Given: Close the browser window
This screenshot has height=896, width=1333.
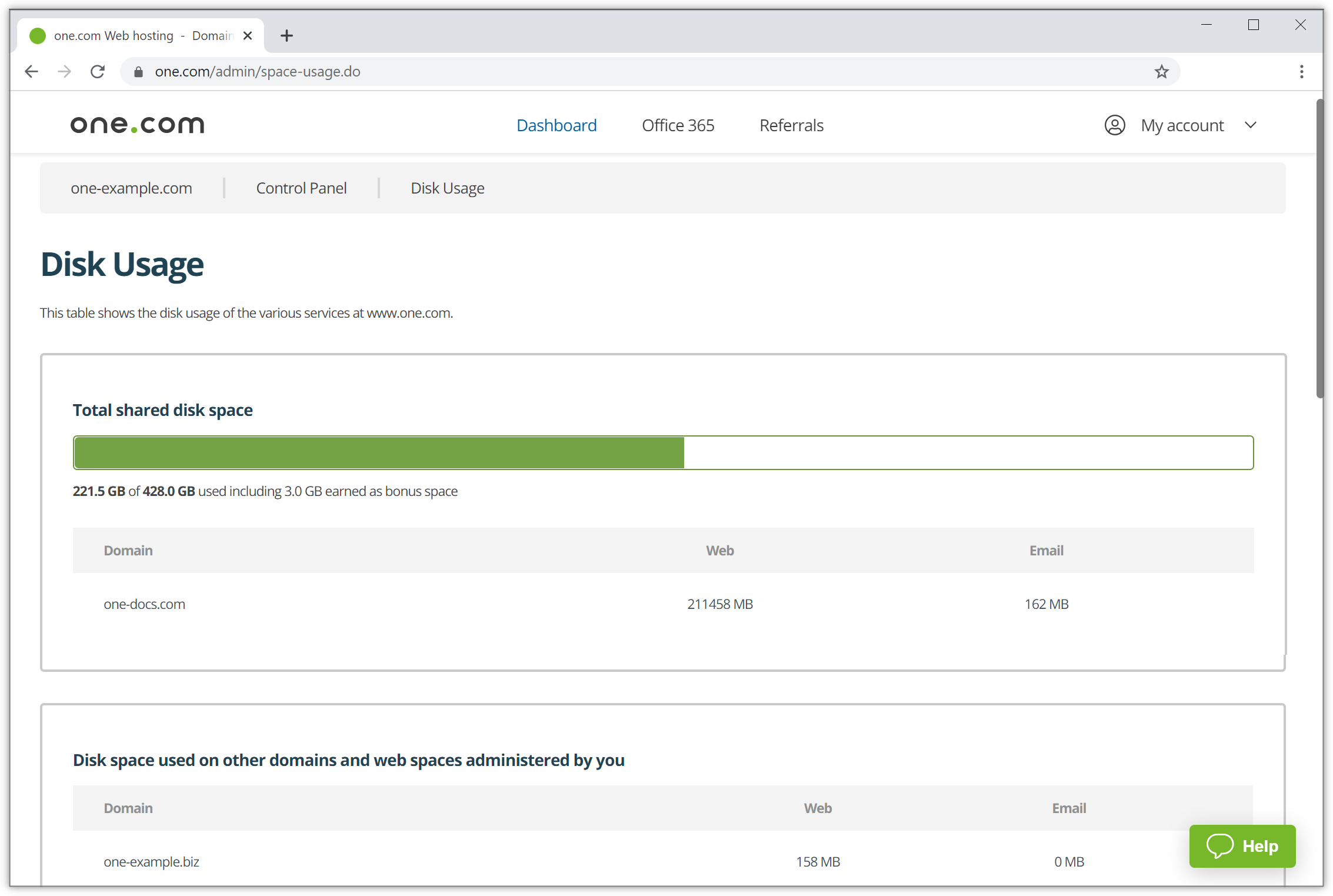Looking at the screenshot, I should (1301, 25).
